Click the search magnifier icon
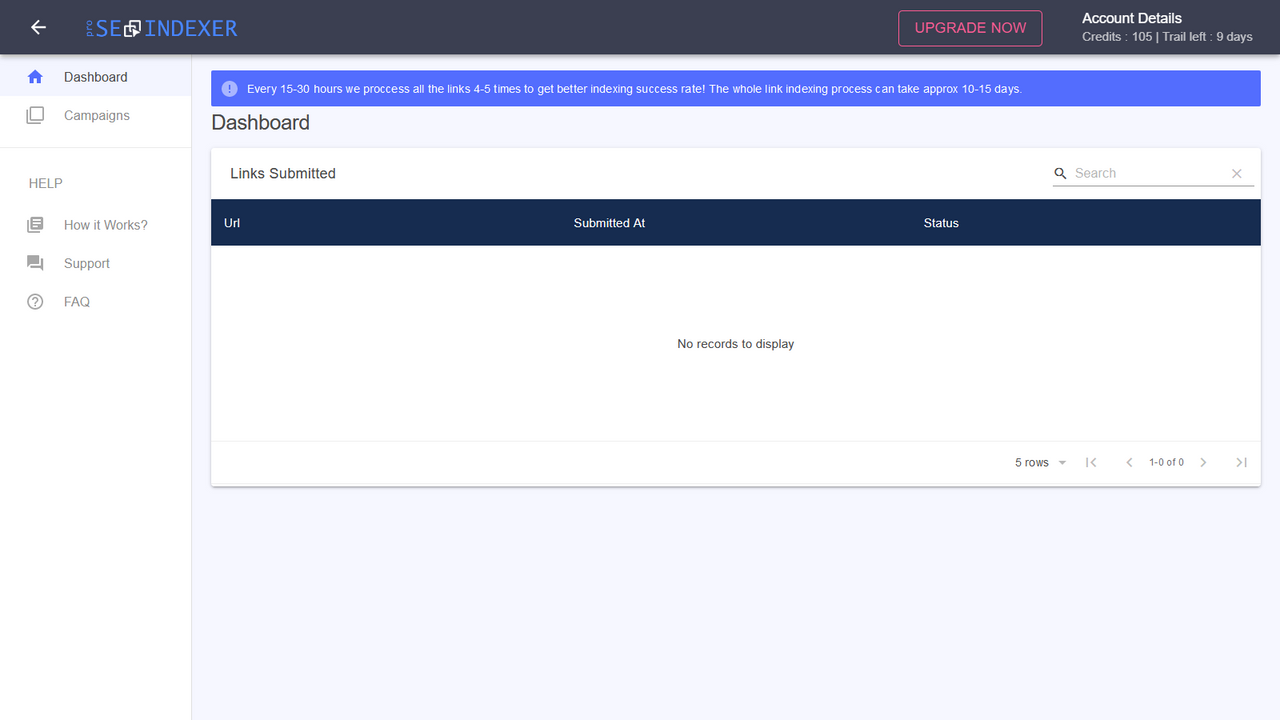This screenshot has height=720, width=1280. (1061, 173)
